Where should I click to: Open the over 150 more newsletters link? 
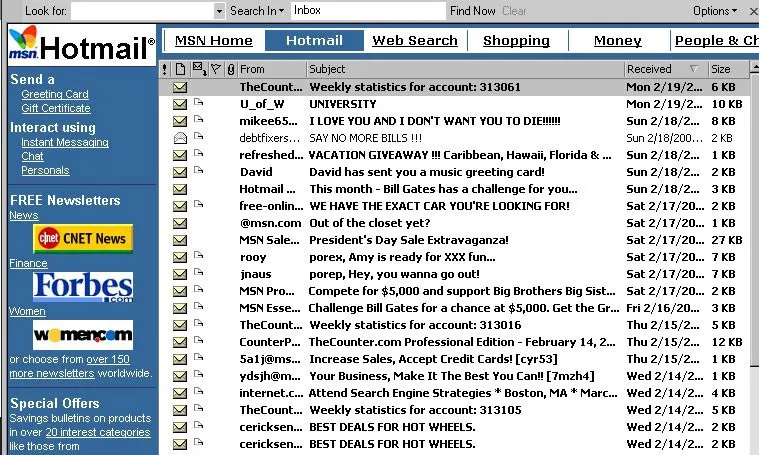coord(108,360)
